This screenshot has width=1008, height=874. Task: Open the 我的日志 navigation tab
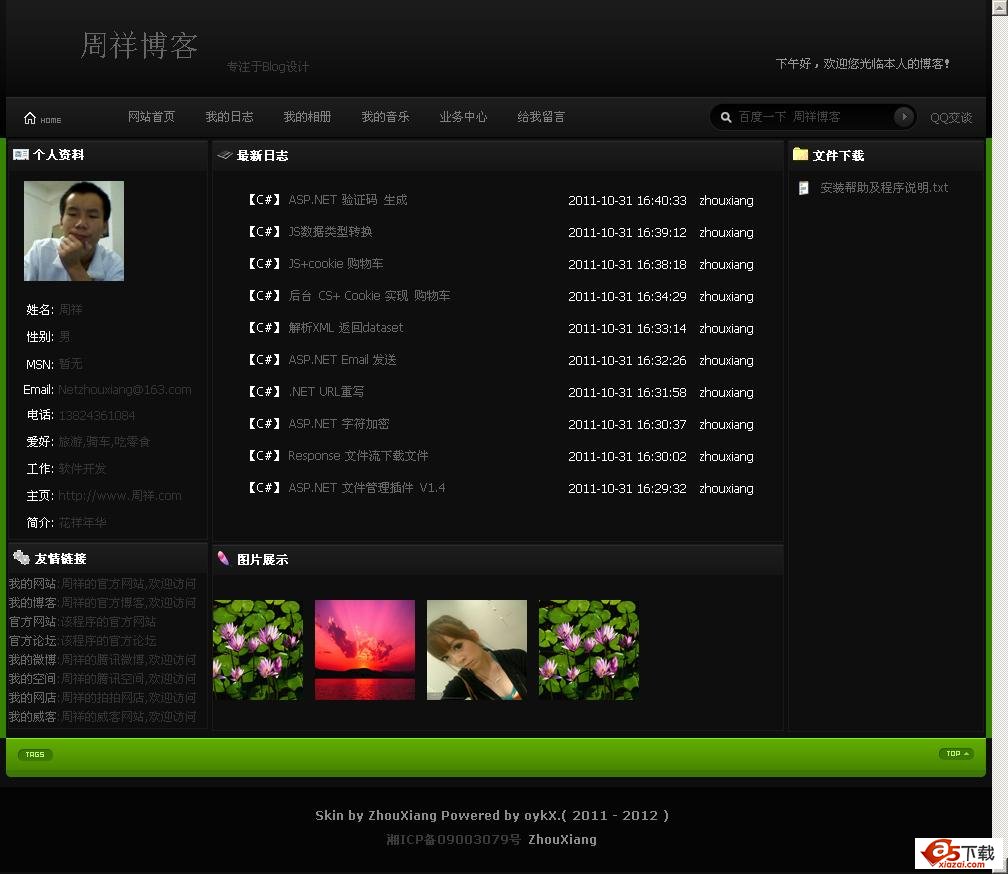pyautogui.click(x=229, y=117)
